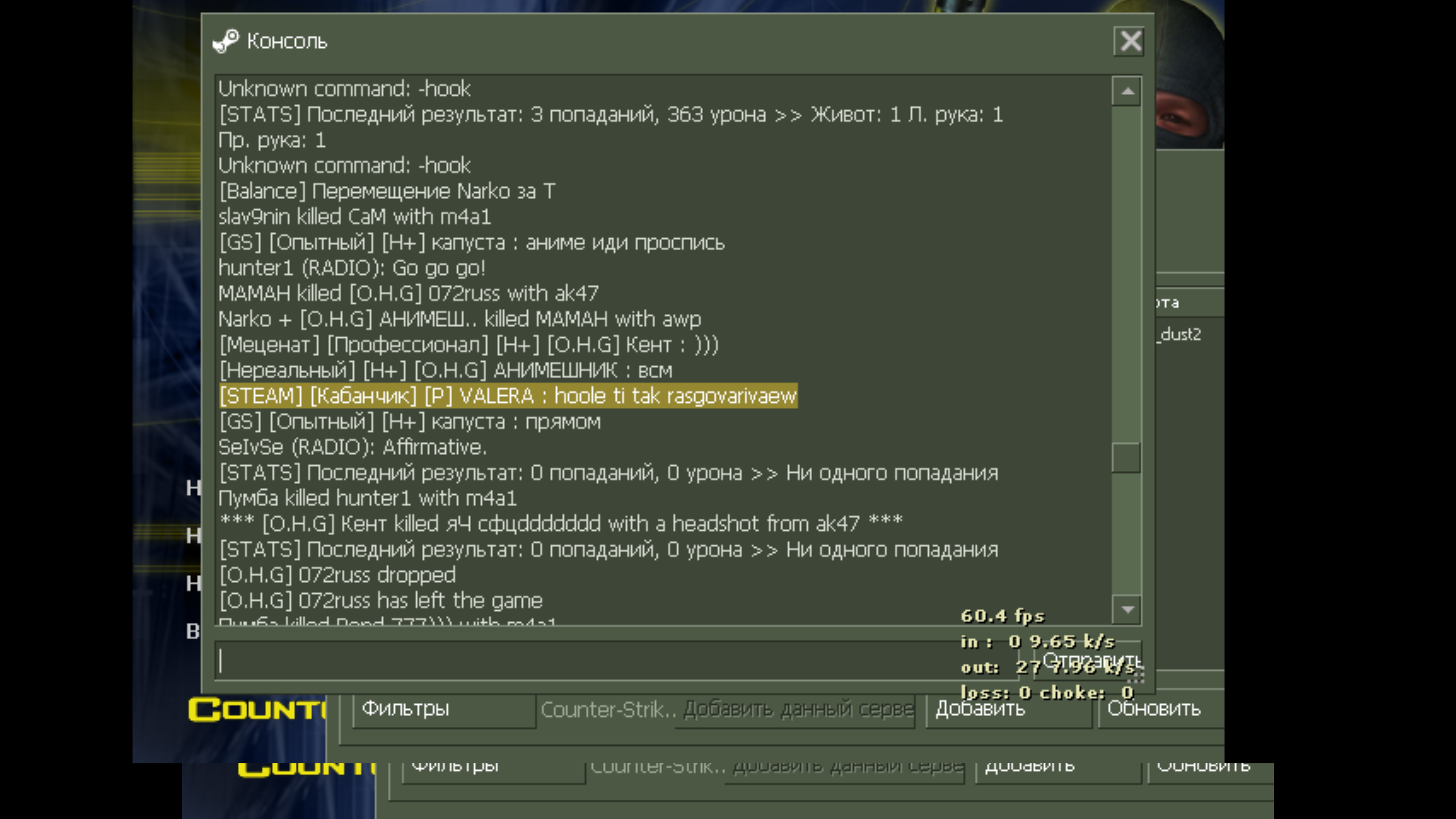
Task: Click the Steam icon in the console title
Action: coord(226,42)
